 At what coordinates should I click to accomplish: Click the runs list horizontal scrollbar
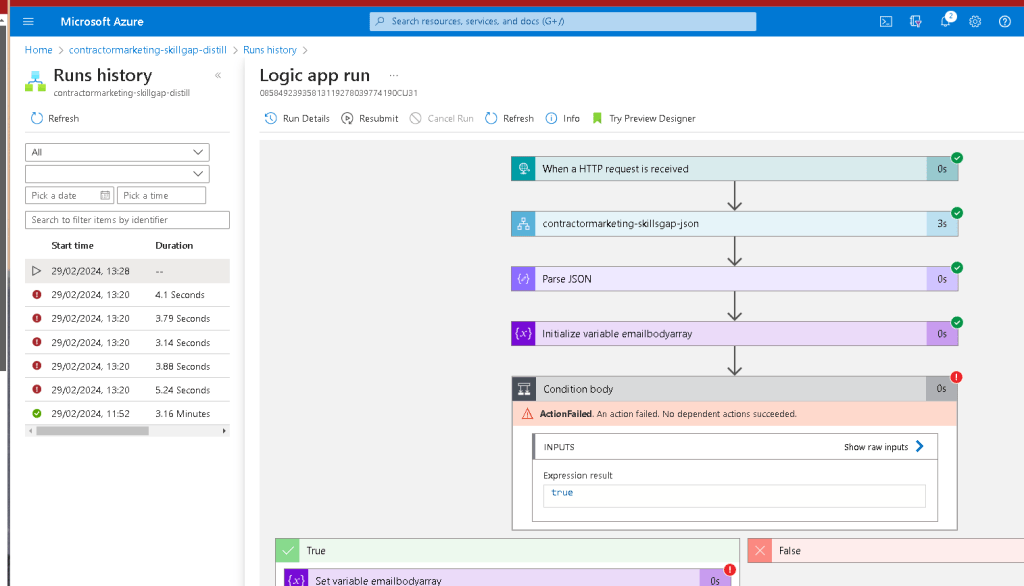93,431
